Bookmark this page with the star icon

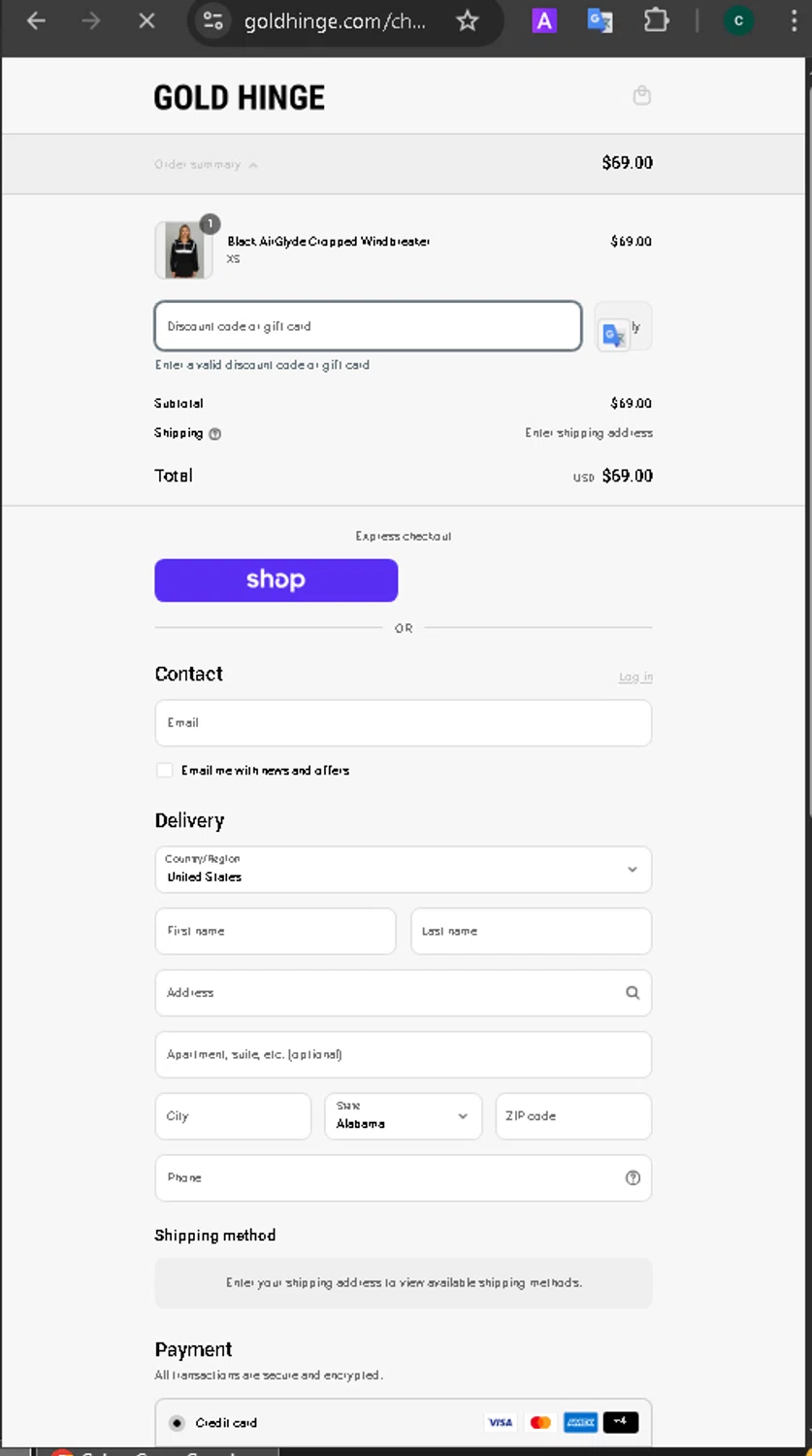tap(468, 20)
